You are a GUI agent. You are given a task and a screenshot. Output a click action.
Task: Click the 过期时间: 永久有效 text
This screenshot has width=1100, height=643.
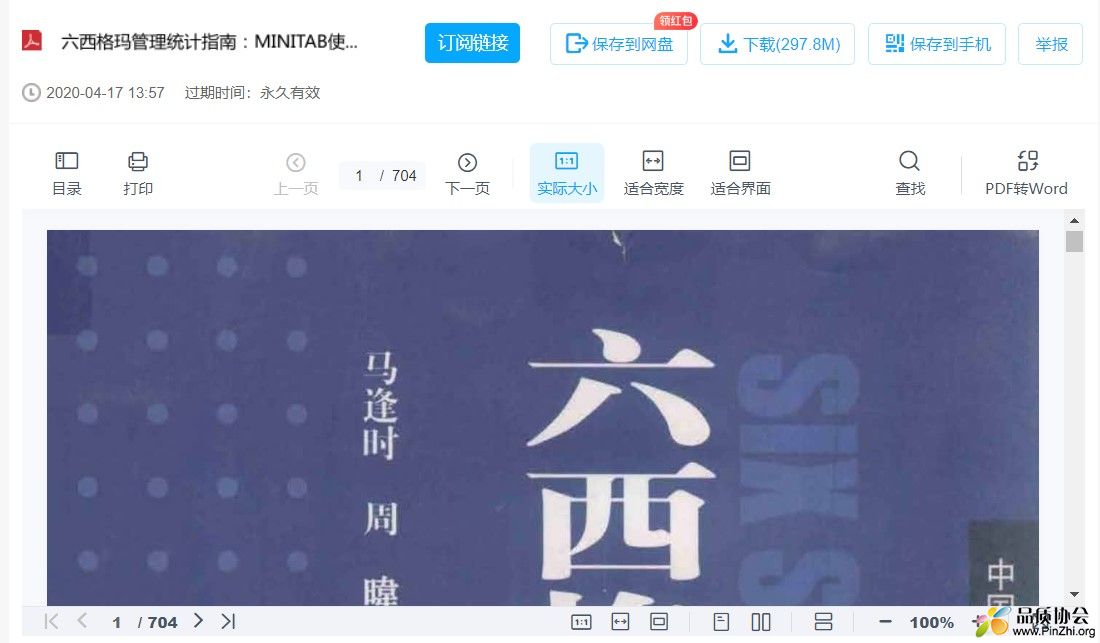tap(253, 93)
